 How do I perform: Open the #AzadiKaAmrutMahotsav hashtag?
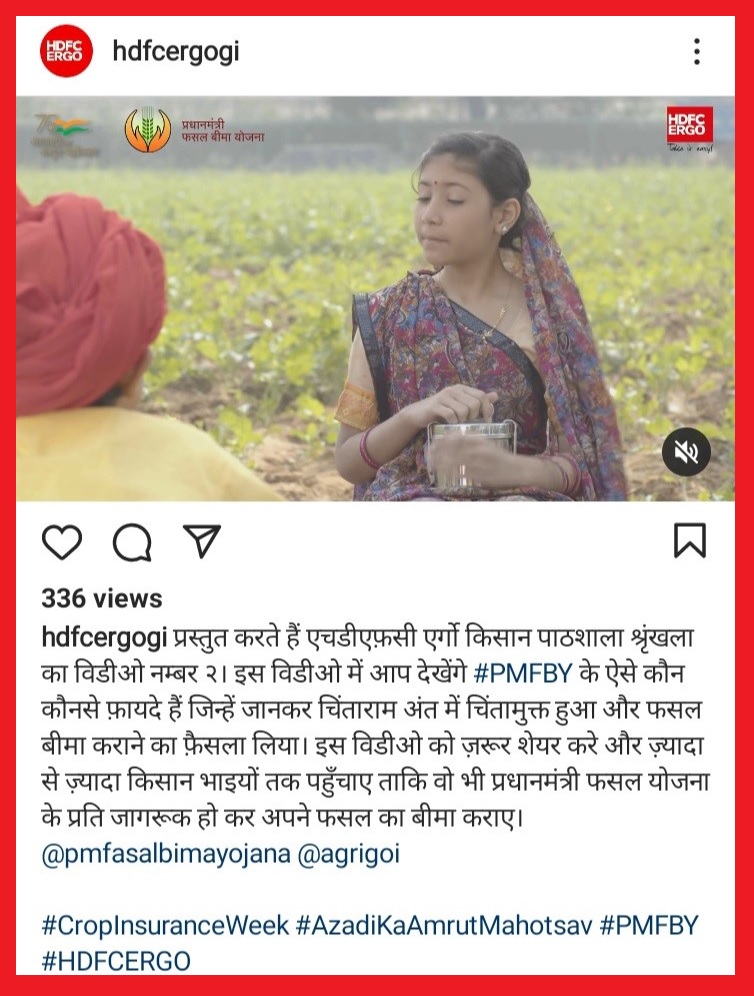444,925
